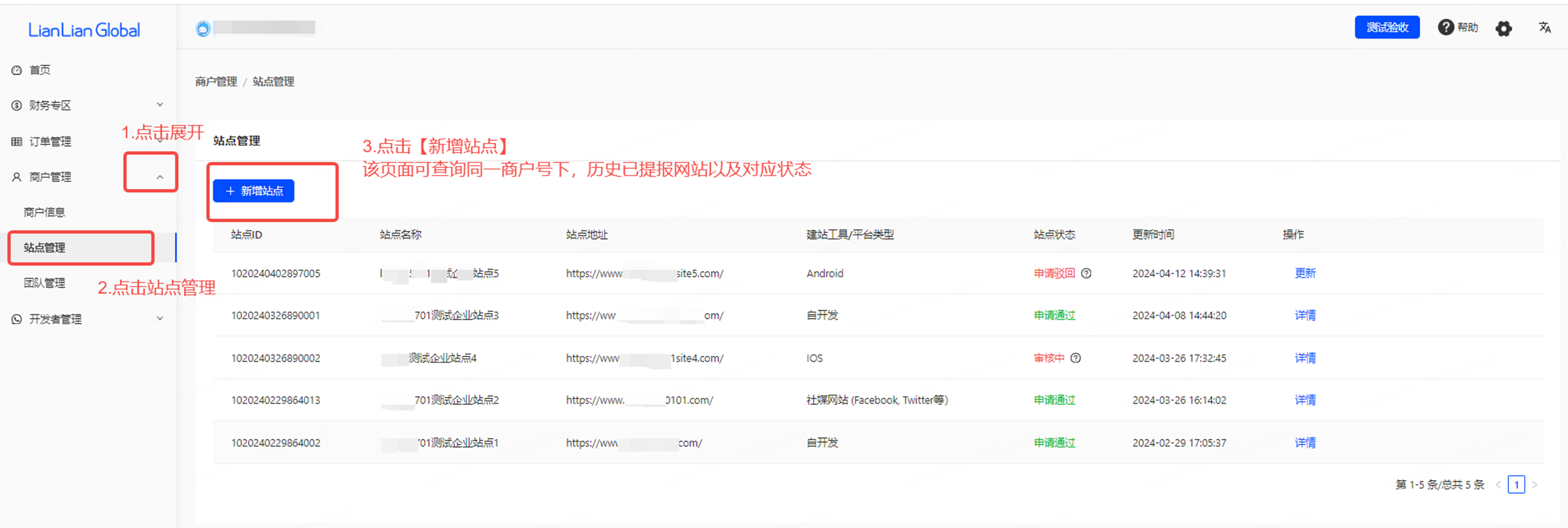Click the user avatar icon in header

(203, 28)
